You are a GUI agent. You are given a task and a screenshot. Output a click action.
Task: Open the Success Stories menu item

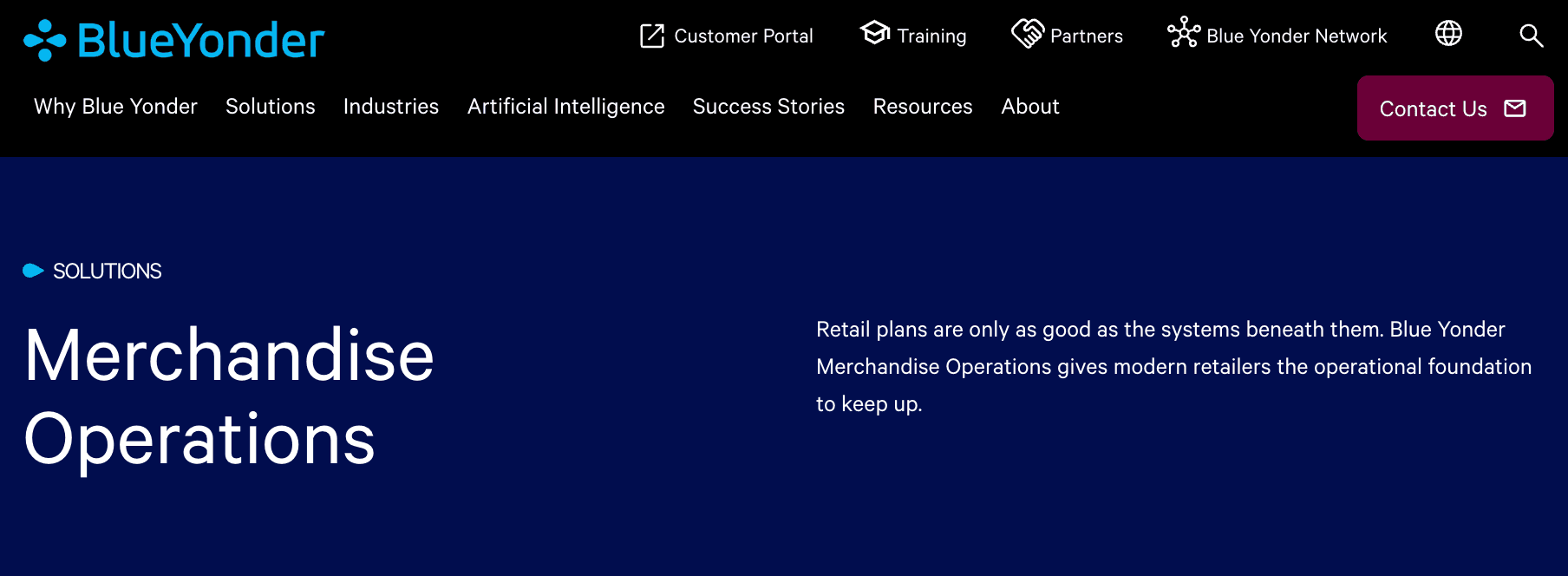click(x=768, y=107)
